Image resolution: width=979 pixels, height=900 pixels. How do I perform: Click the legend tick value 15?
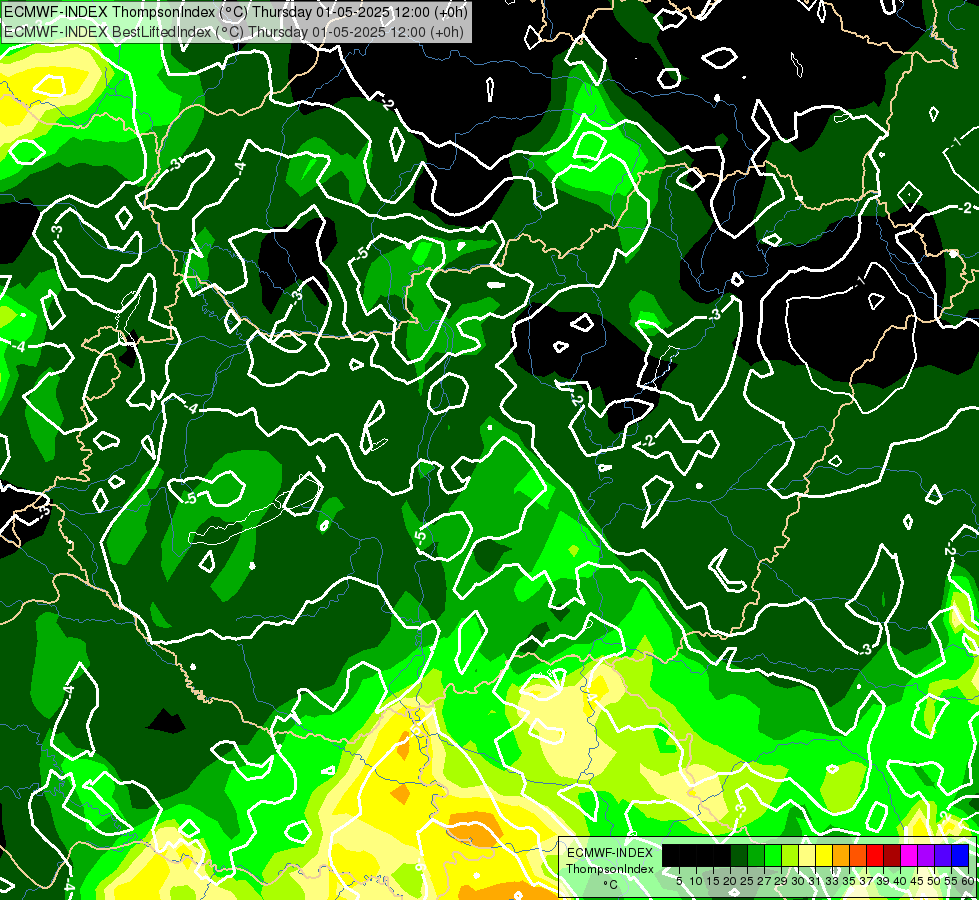[x=713, y=881]
